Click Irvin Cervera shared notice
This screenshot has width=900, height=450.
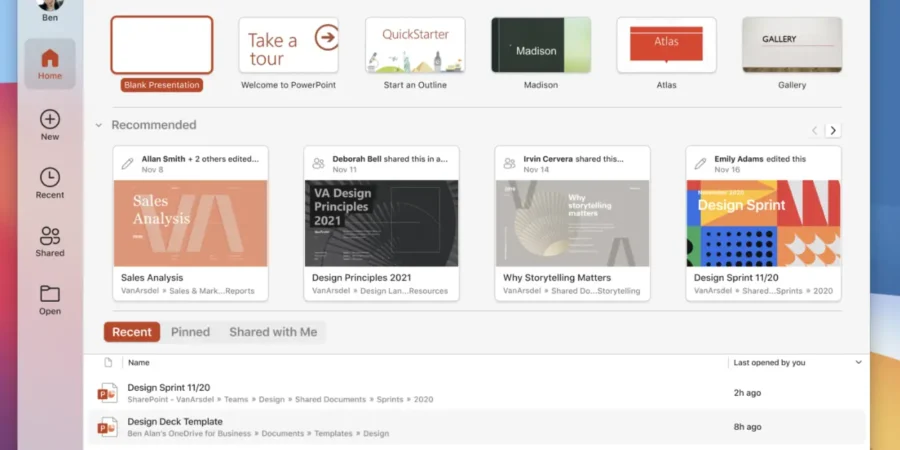tap(573, 159)
